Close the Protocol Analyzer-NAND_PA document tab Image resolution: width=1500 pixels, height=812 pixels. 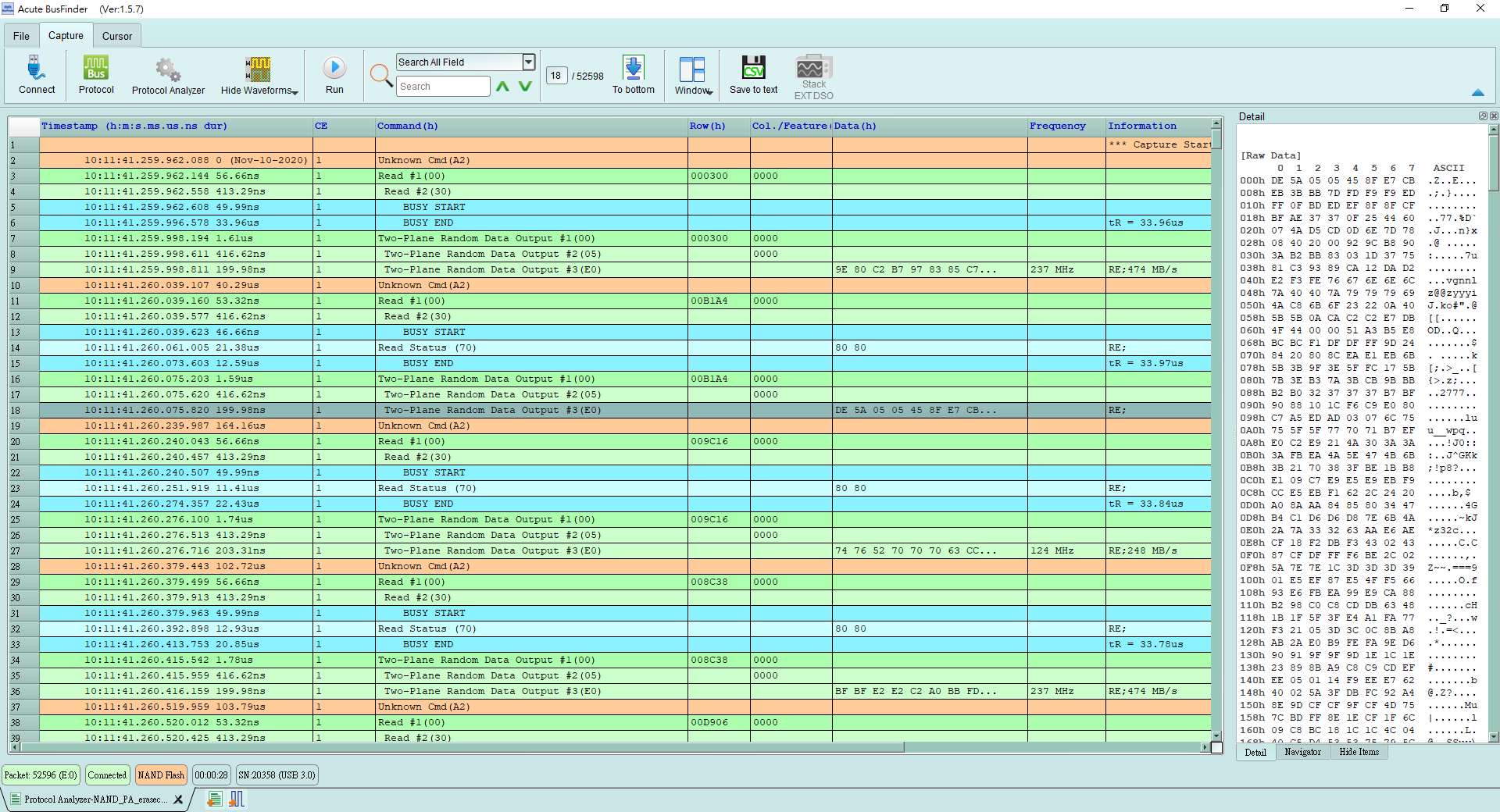[x=178, y=800]
